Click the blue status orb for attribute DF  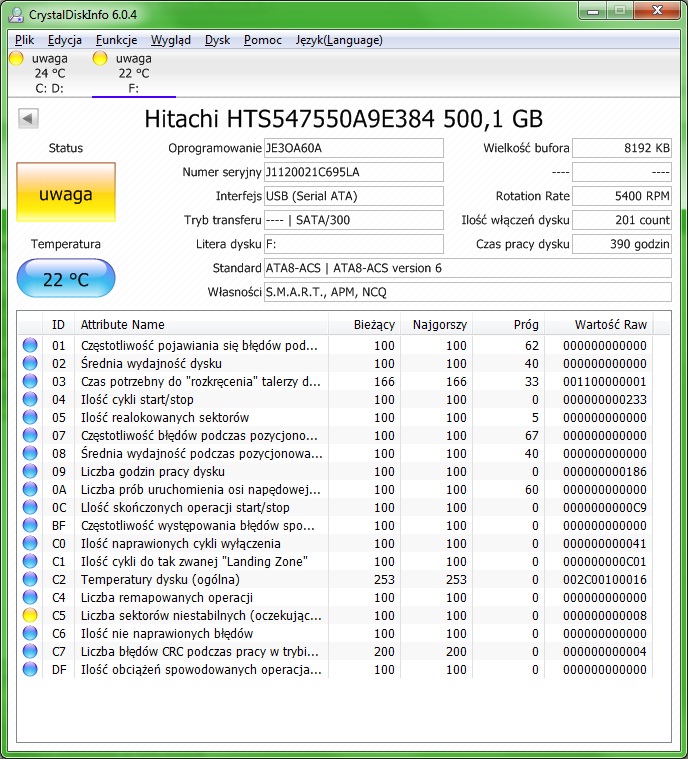[30, 669]
